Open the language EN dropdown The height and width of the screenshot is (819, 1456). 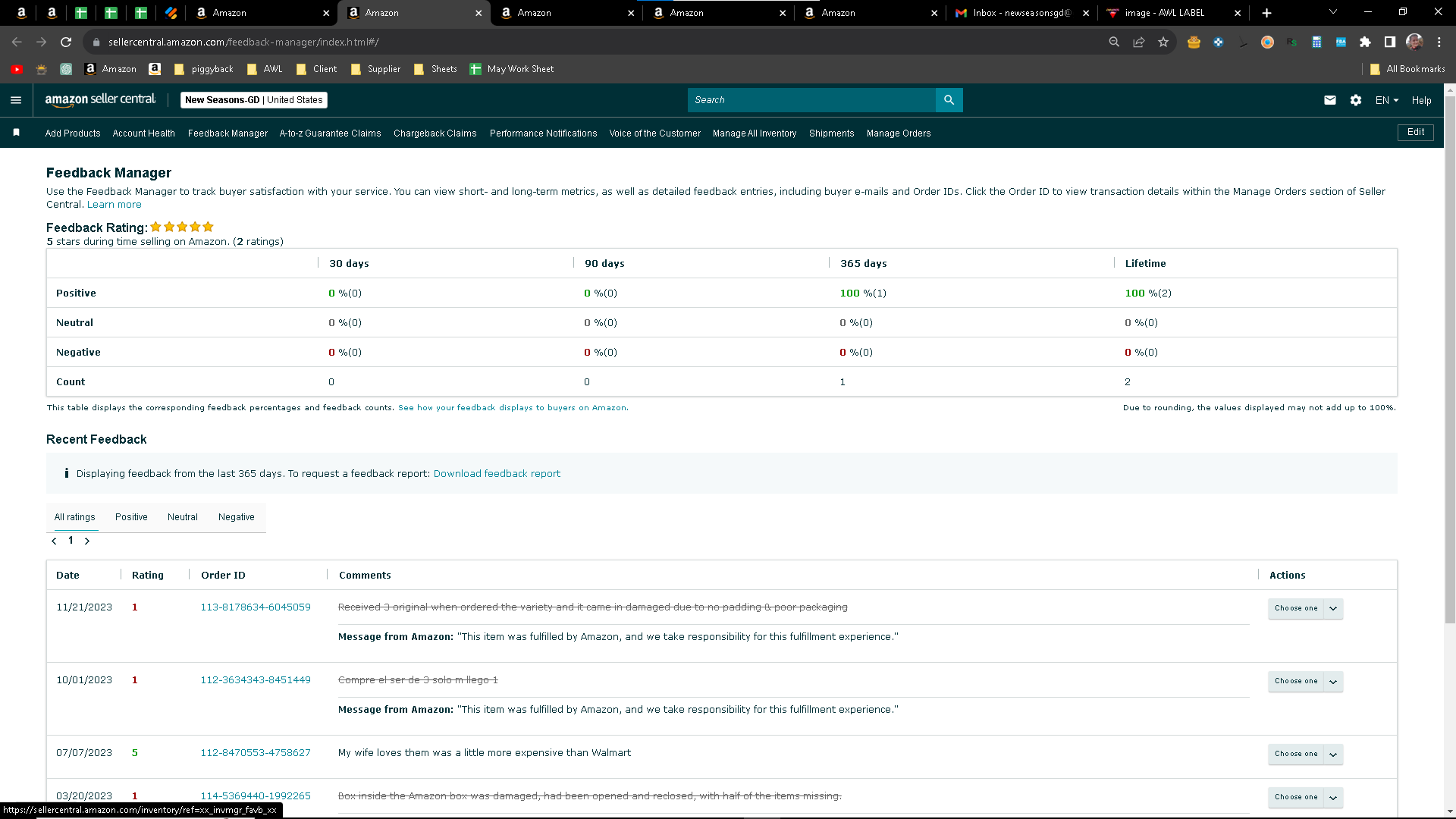(1387, 100)
